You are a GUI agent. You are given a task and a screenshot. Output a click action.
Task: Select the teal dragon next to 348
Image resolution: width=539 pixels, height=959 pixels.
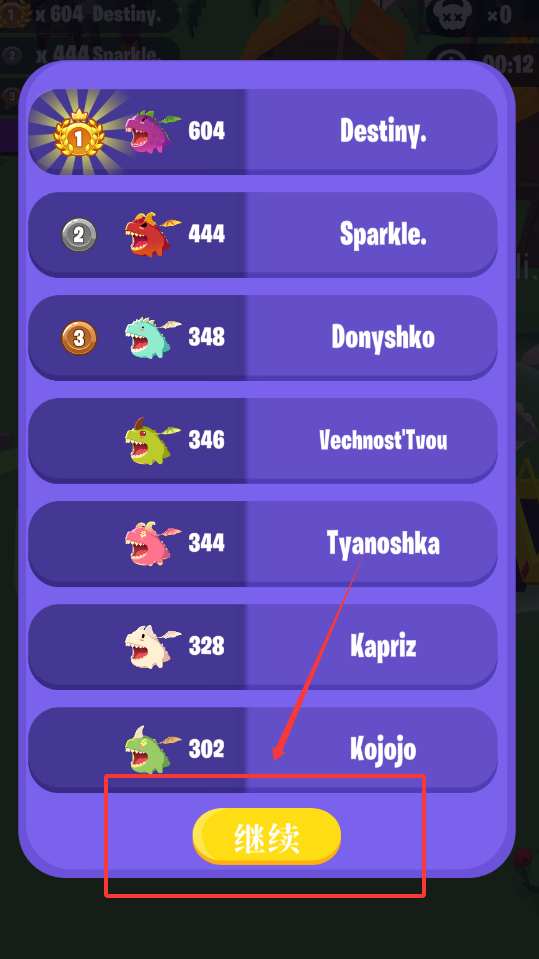(x=153, y=338)
